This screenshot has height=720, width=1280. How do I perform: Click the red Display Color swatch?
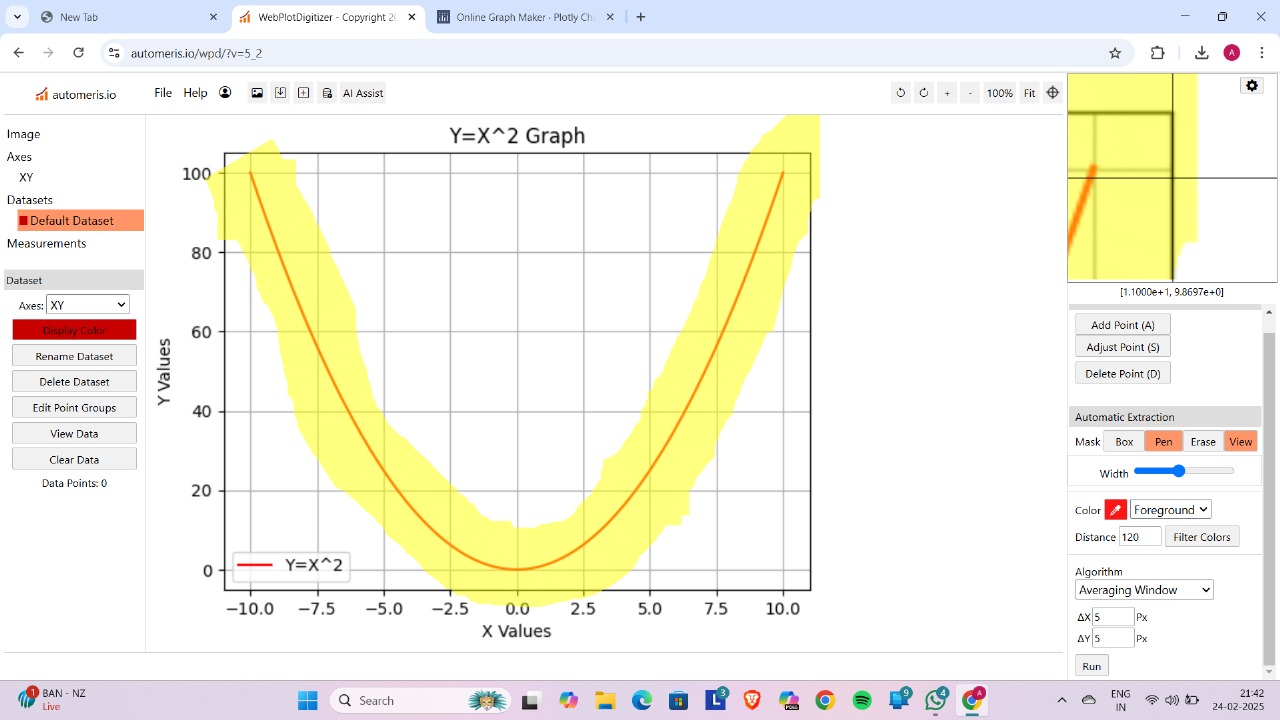click(x=74, y=330)
